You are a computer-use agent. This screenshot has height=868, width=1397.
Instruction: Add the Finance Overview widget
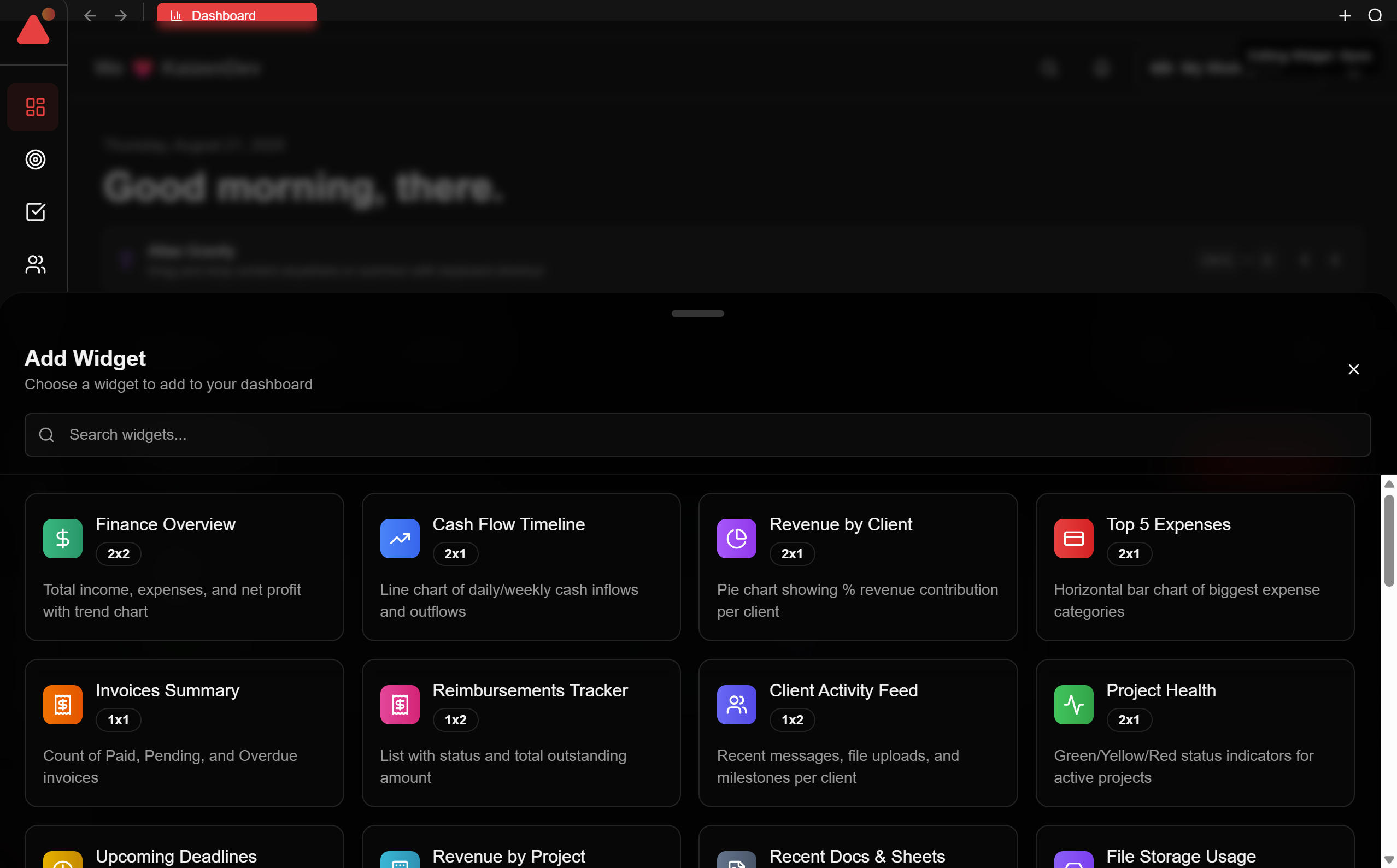coord(184,566)
